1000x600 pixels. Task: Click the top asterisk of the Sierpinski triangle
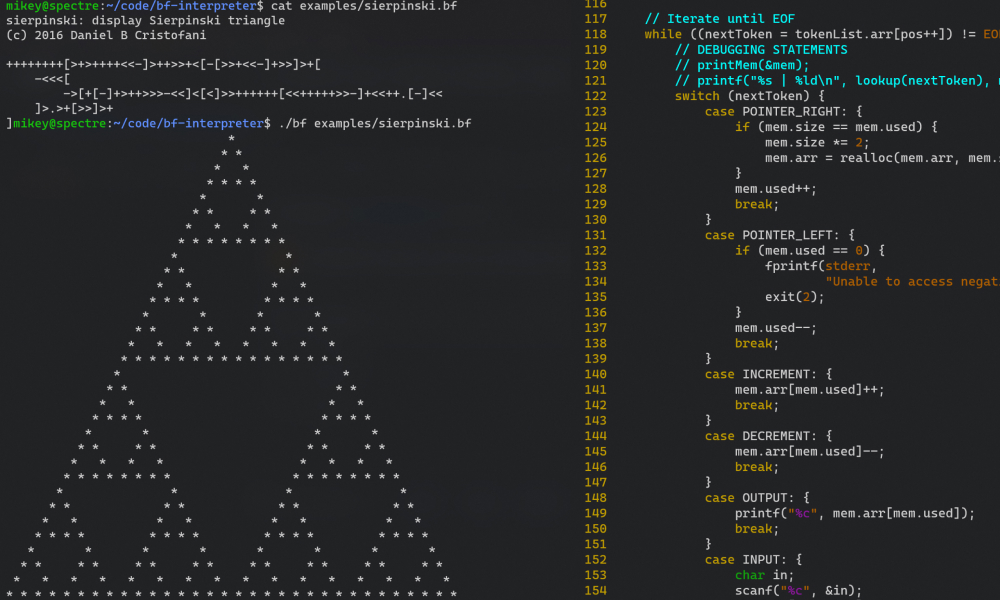(x=232, y=138)
